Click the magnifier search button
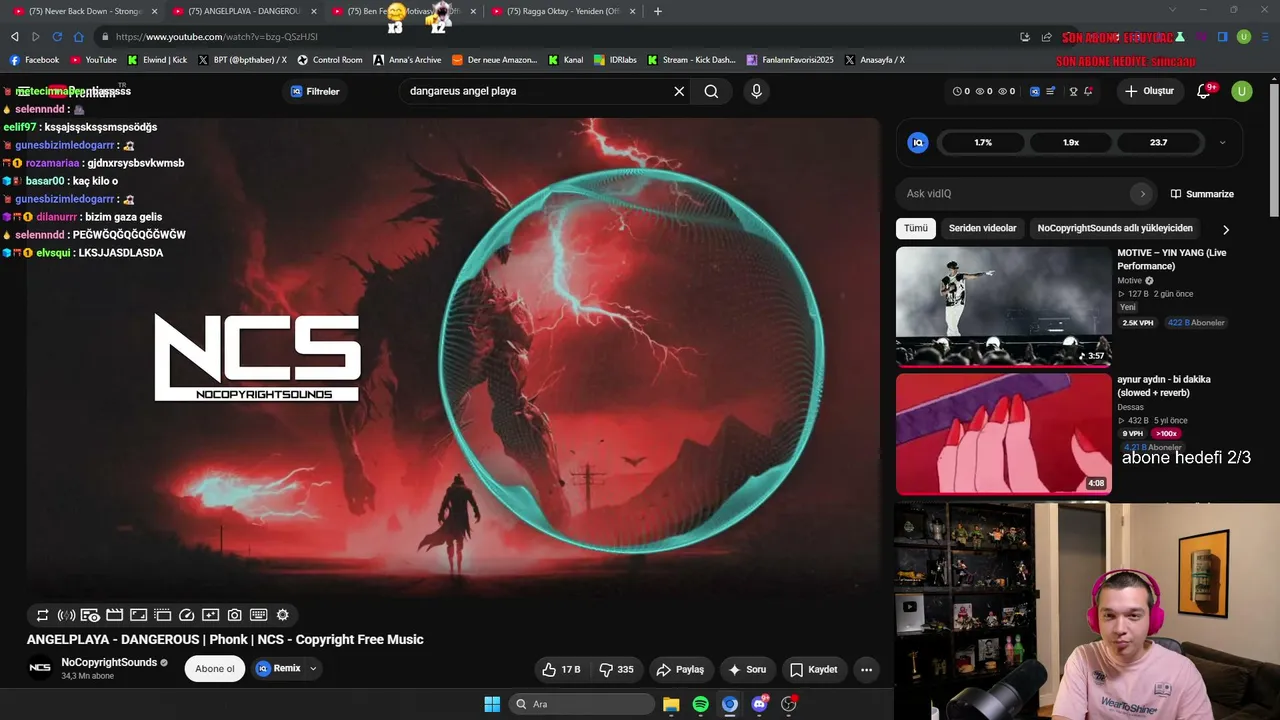 pyautogui.click(x=711, y=91)
